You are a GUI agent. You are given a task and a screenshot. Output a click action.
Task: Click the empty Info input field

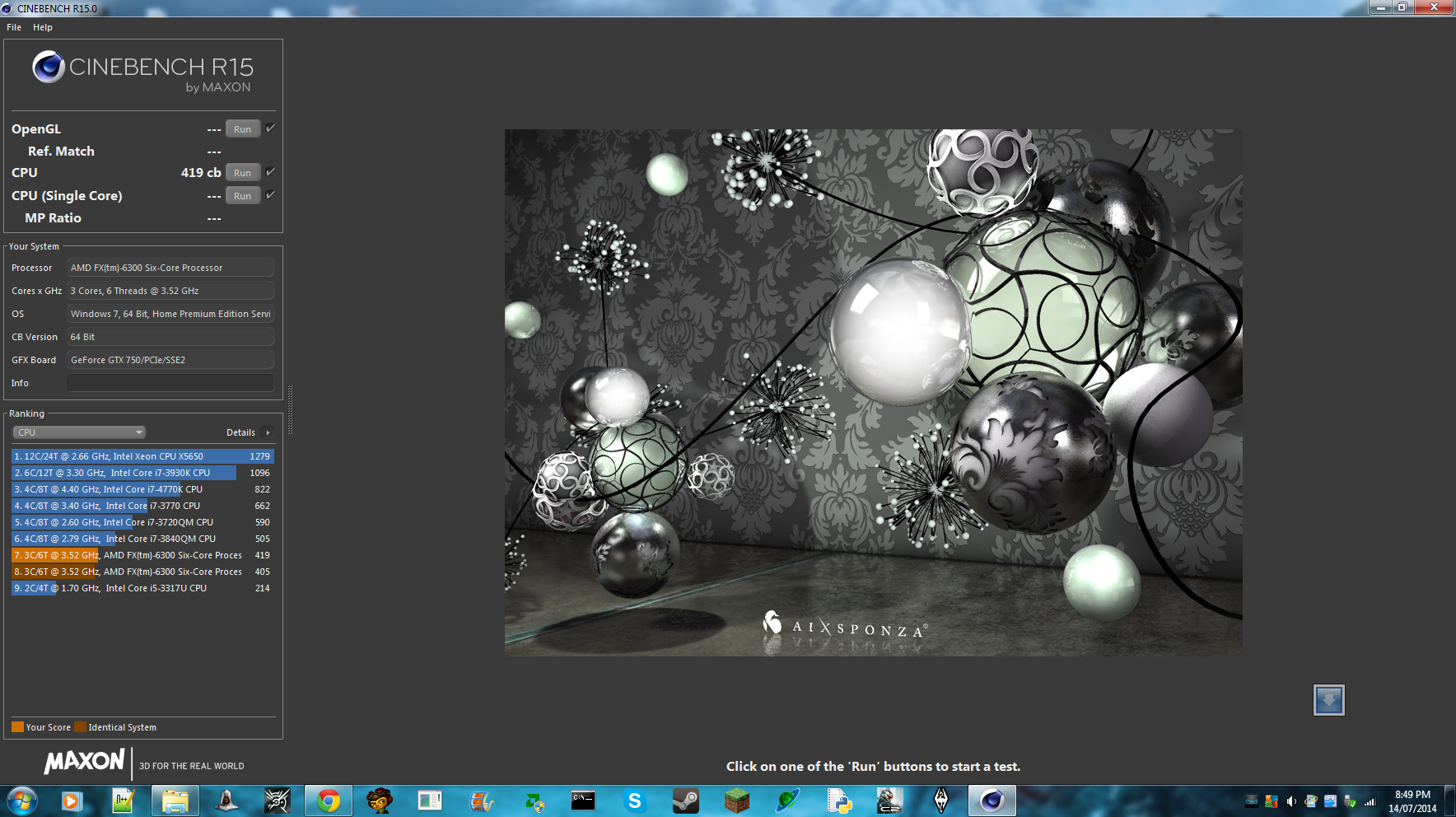(170, 383)
